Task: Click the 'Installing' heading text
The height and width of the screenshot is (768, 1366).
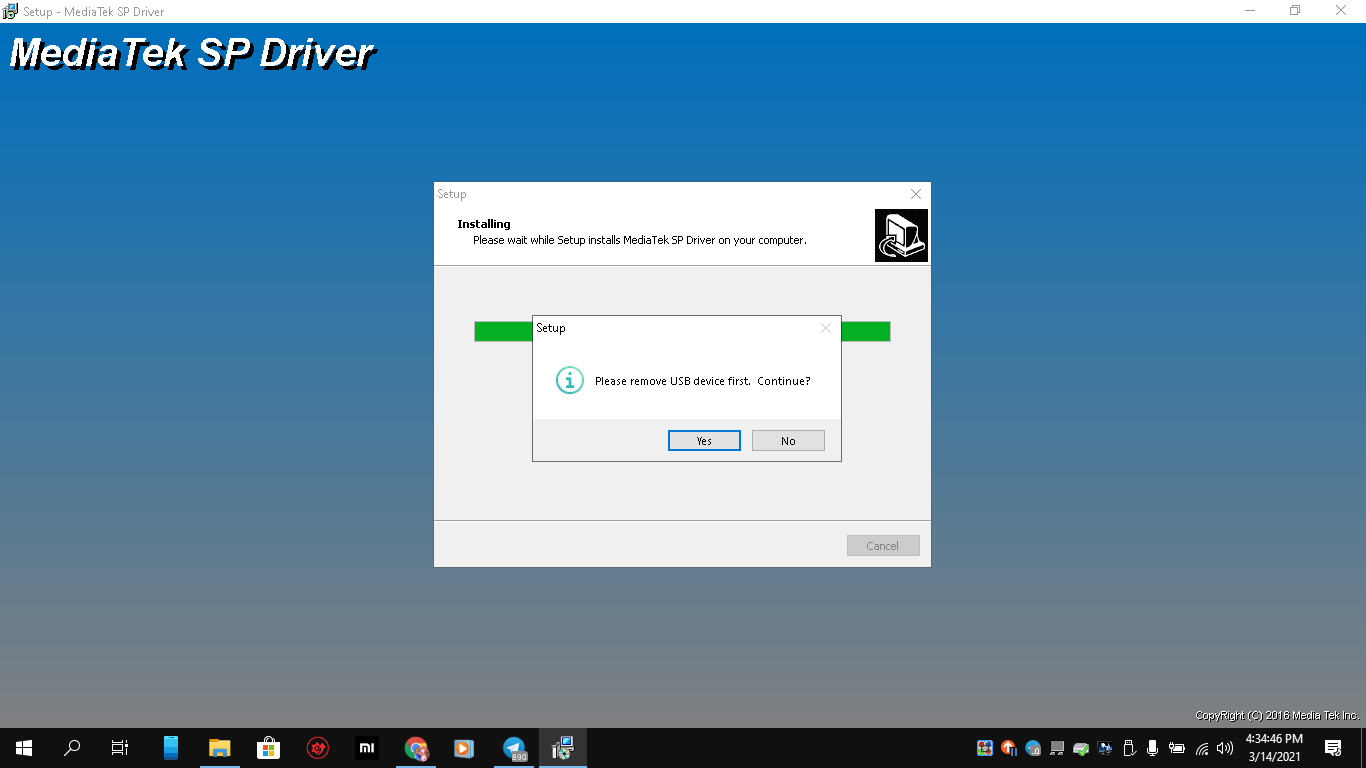Action: [x=484, y=224]
